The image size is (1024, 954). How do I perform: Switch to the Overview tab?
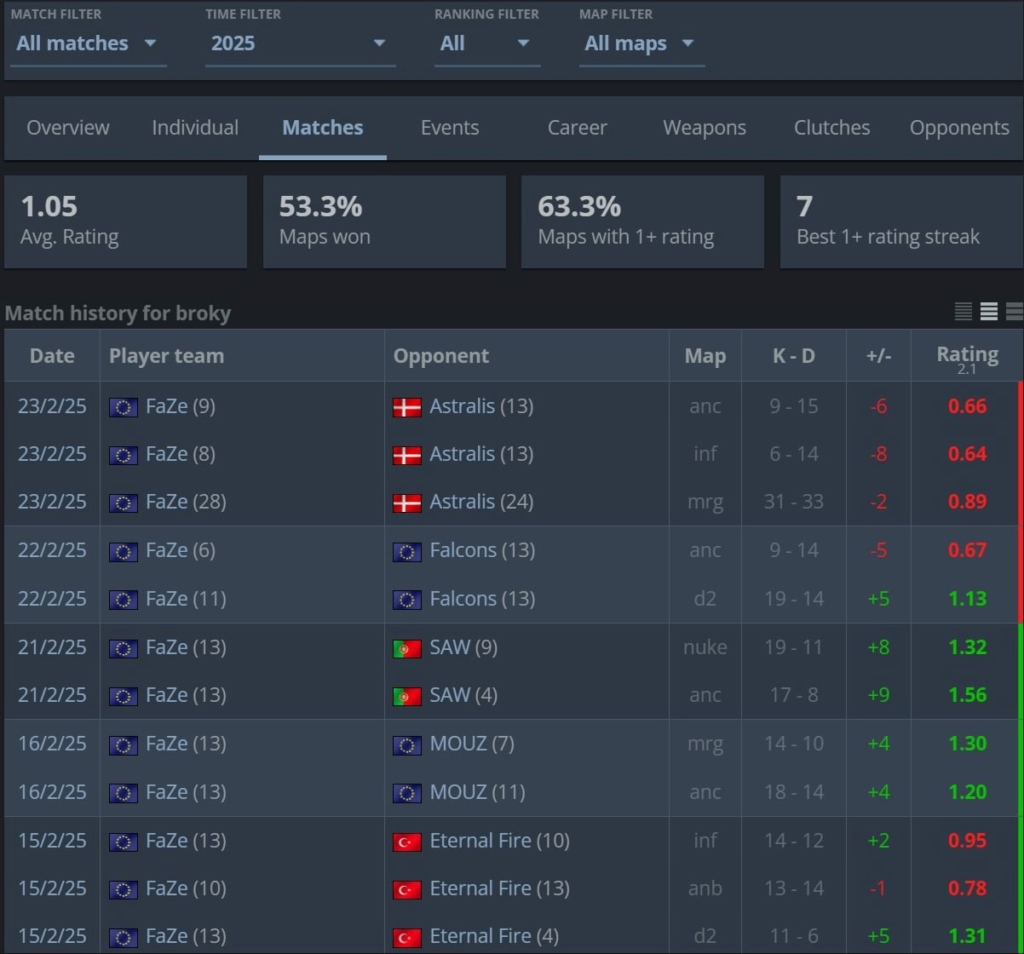click(68, 127)
